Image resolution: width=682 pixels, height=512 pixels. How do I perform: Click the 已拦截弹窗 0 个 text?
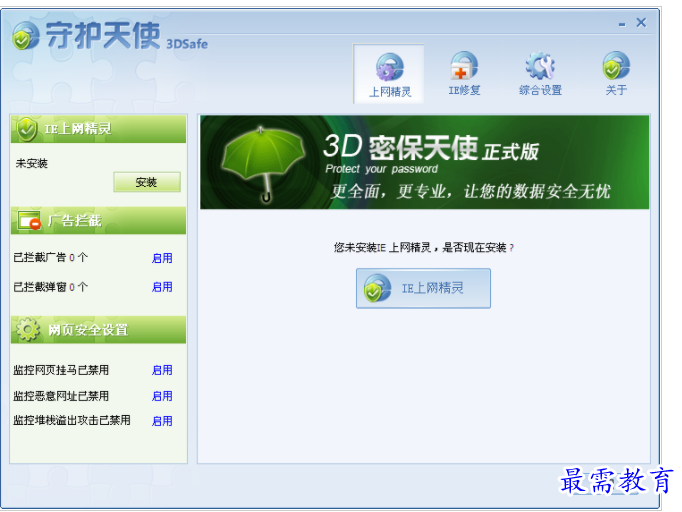coord(50,287)
